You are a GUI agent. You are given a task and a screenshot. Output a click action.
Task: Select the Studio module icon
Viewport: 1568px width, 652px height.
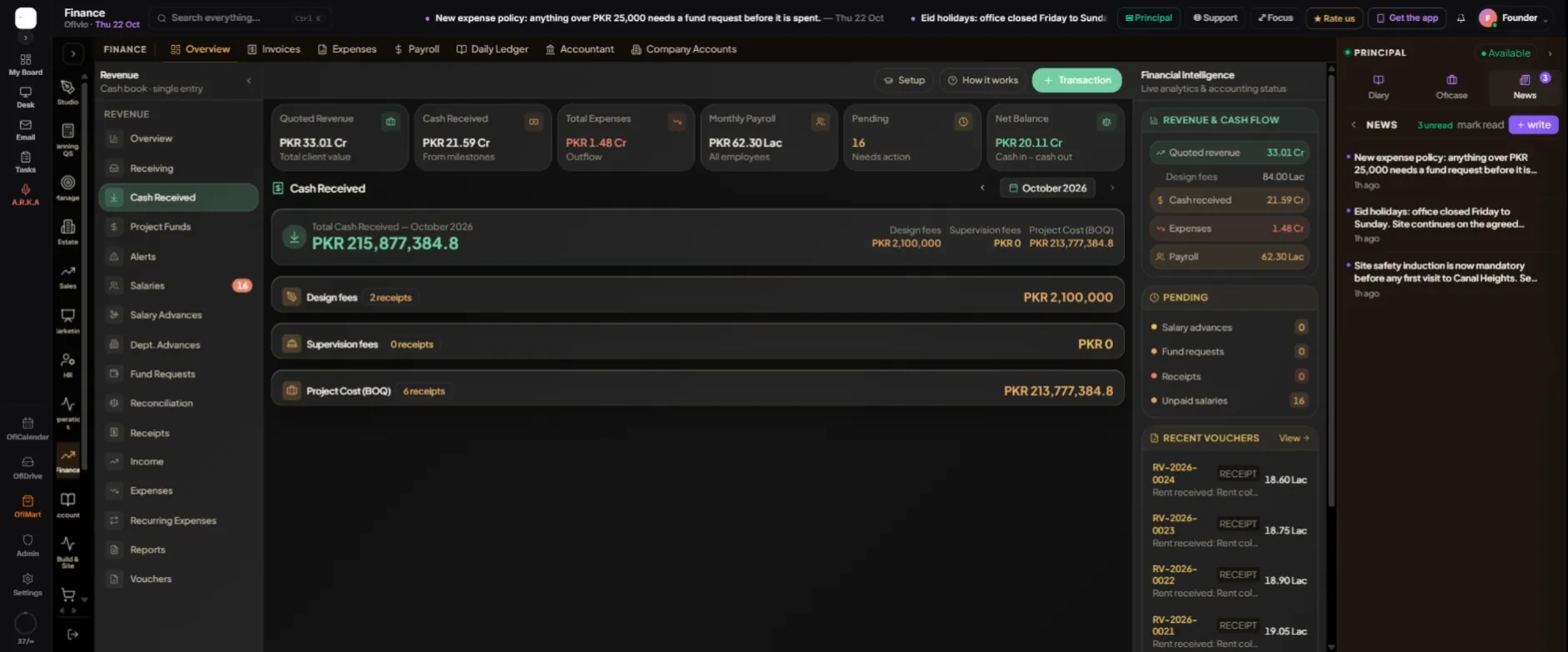pyautogui.click(x=68, y=92)
